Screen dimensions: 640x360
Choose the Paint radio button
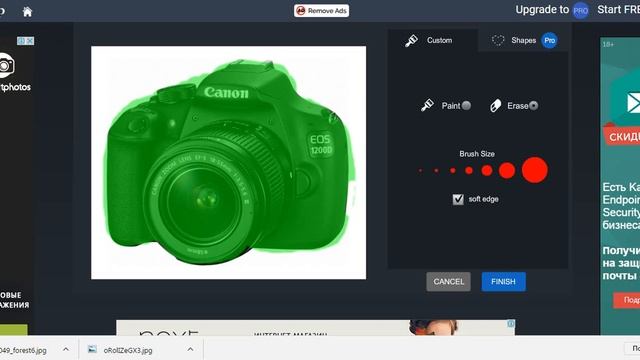466,106
